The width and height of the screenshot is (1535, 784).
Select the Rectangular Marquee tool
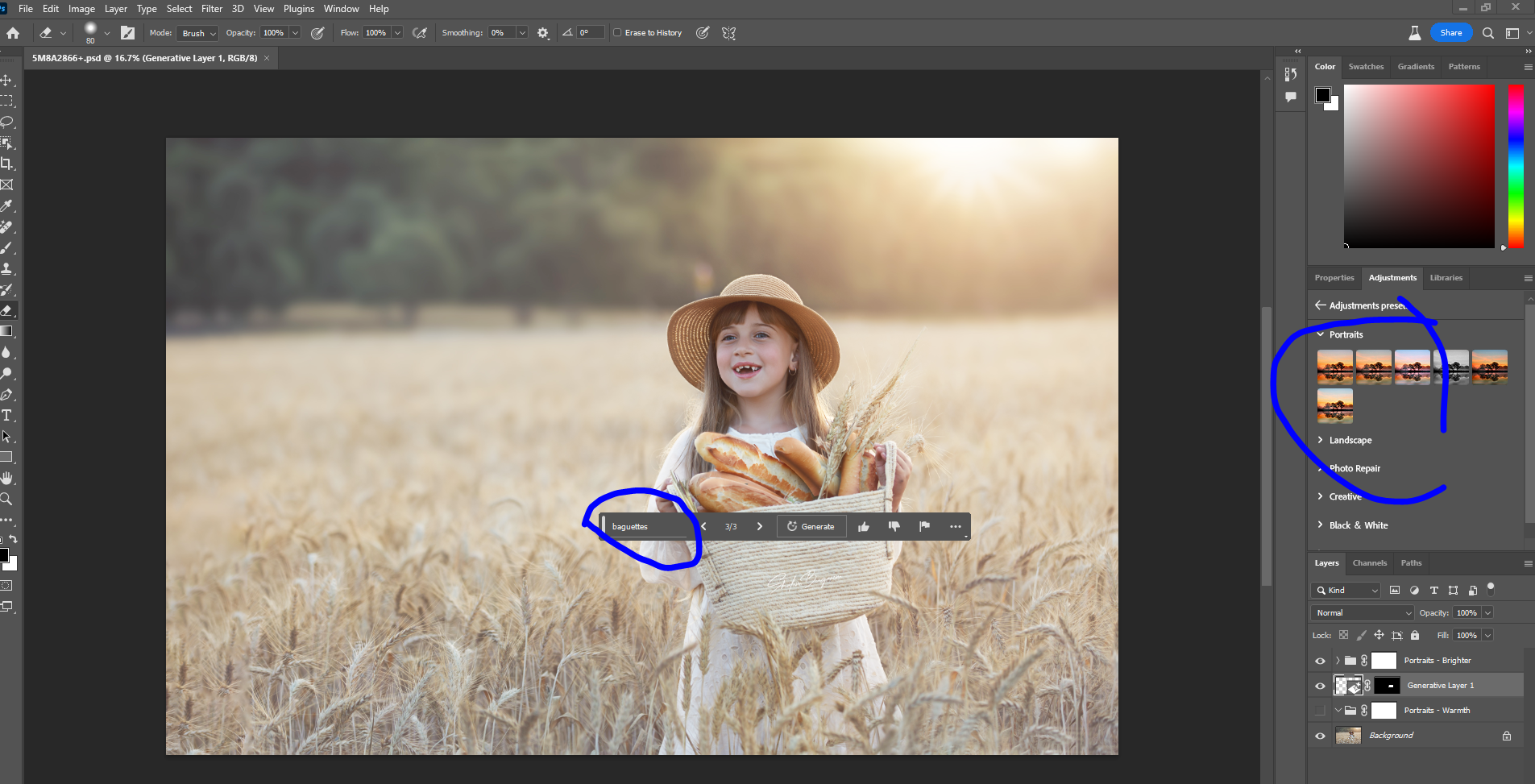click(6, 102)
